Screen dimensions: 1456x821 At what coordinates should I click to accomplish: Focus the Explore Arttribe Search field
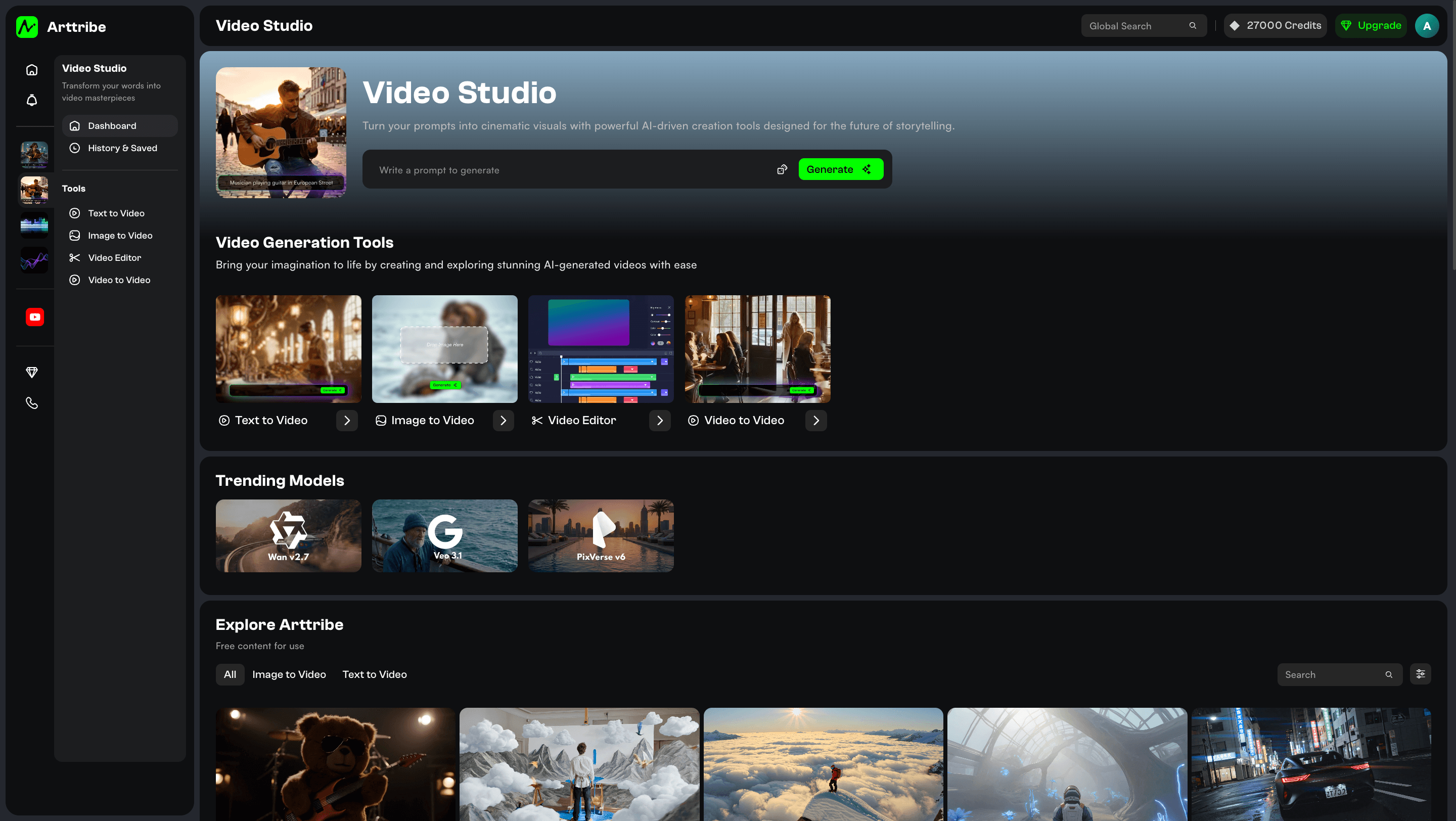[x=1340, y=675]
